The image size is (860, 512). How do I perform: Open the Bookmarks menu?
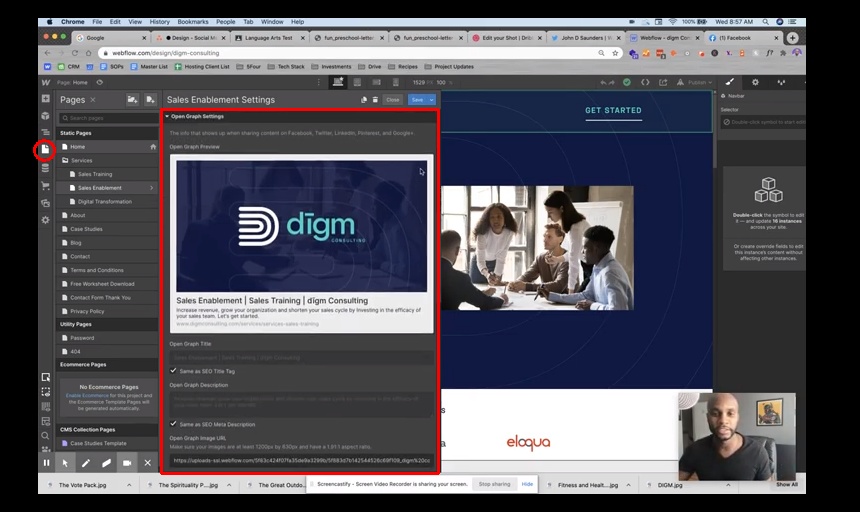pyautogui.click(x=193, y=22)
